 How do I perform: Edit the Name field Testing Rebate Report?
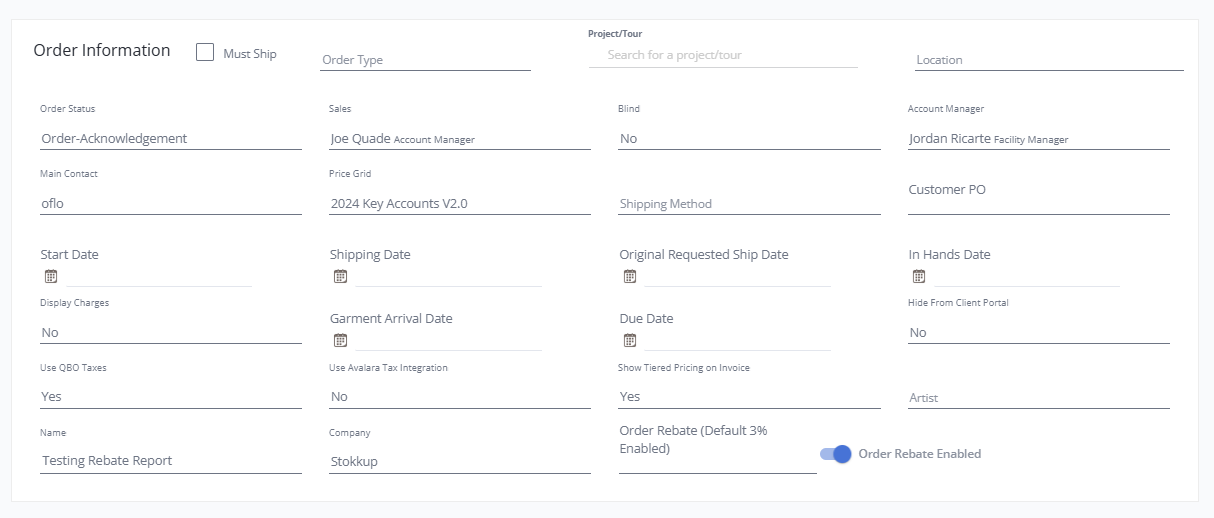pos(170,461)
